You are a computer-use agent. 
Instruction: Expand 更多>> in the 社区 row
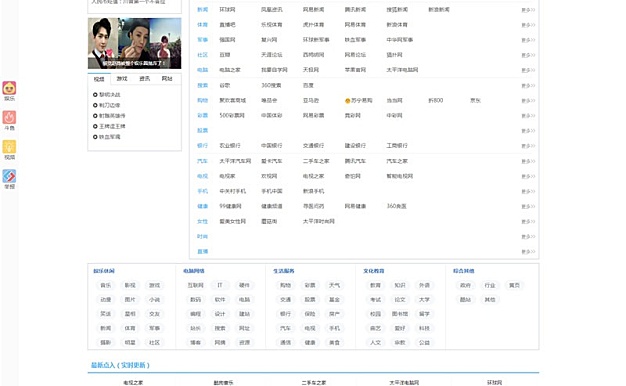coord(528,55)
